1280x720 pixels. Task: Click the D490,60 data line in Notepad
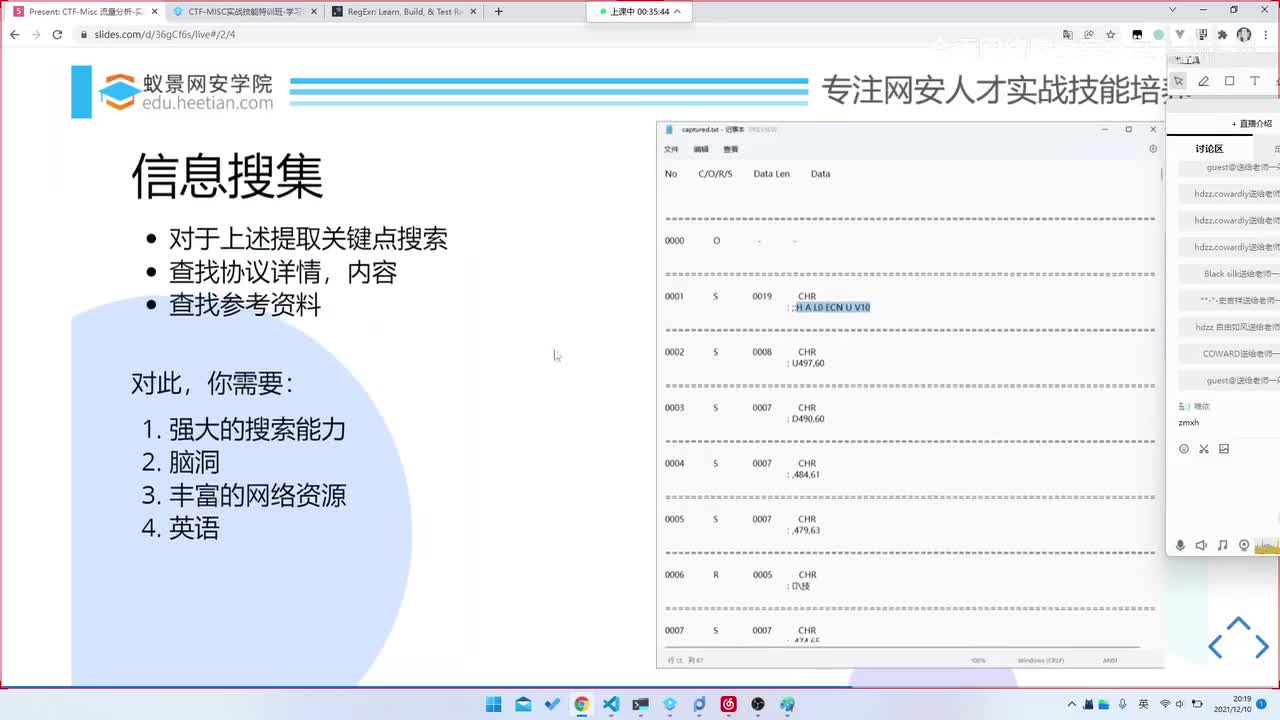[x=808, y=419]
